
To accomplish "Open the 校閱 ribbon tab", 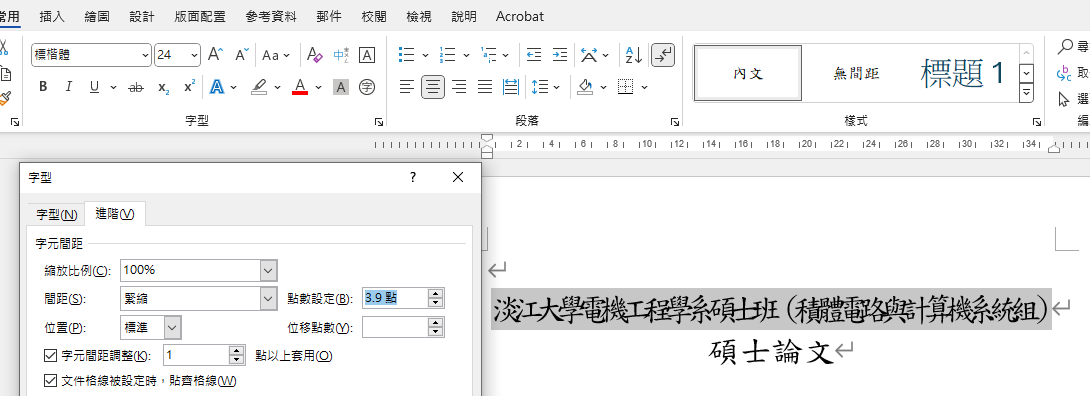I will coord(374,16).
